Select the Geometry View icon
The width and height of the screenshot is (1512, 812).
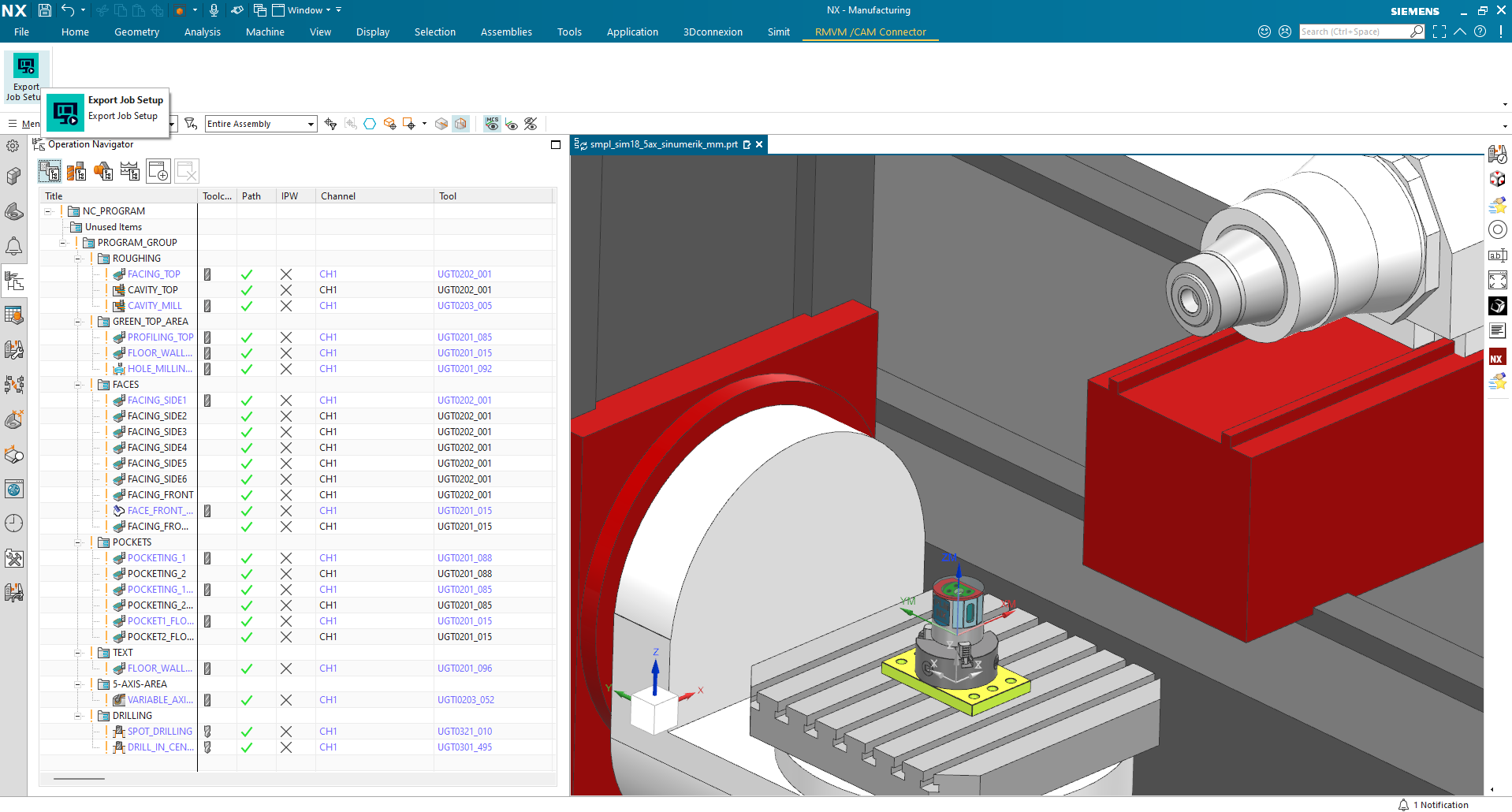pos(103,171)
